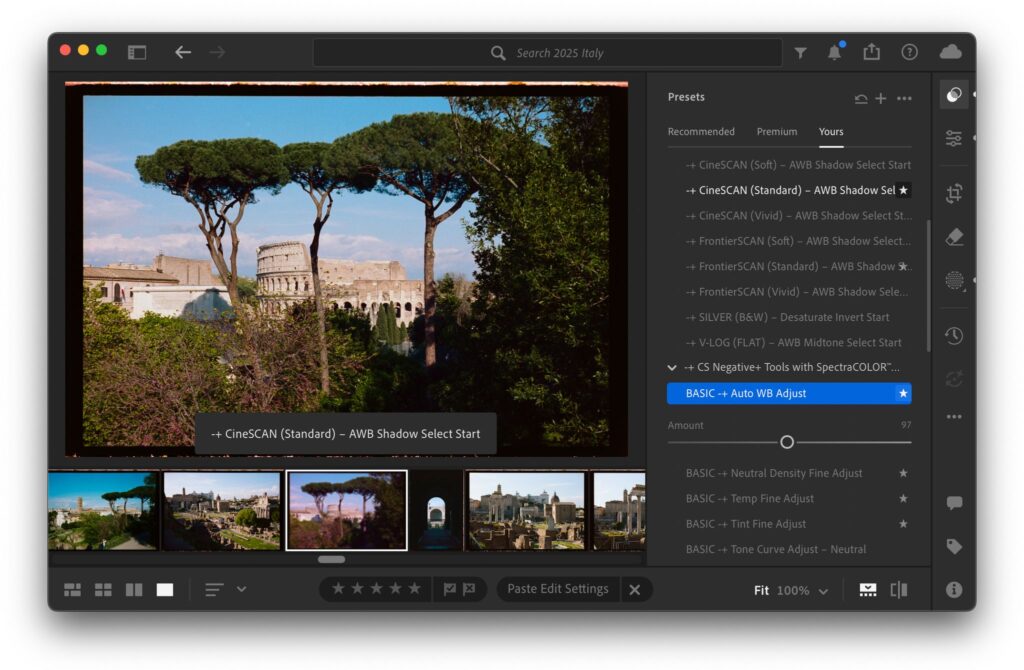The image size is (1024, 670).
Task: Open Presets panel more options
Action: coord(904,99)
